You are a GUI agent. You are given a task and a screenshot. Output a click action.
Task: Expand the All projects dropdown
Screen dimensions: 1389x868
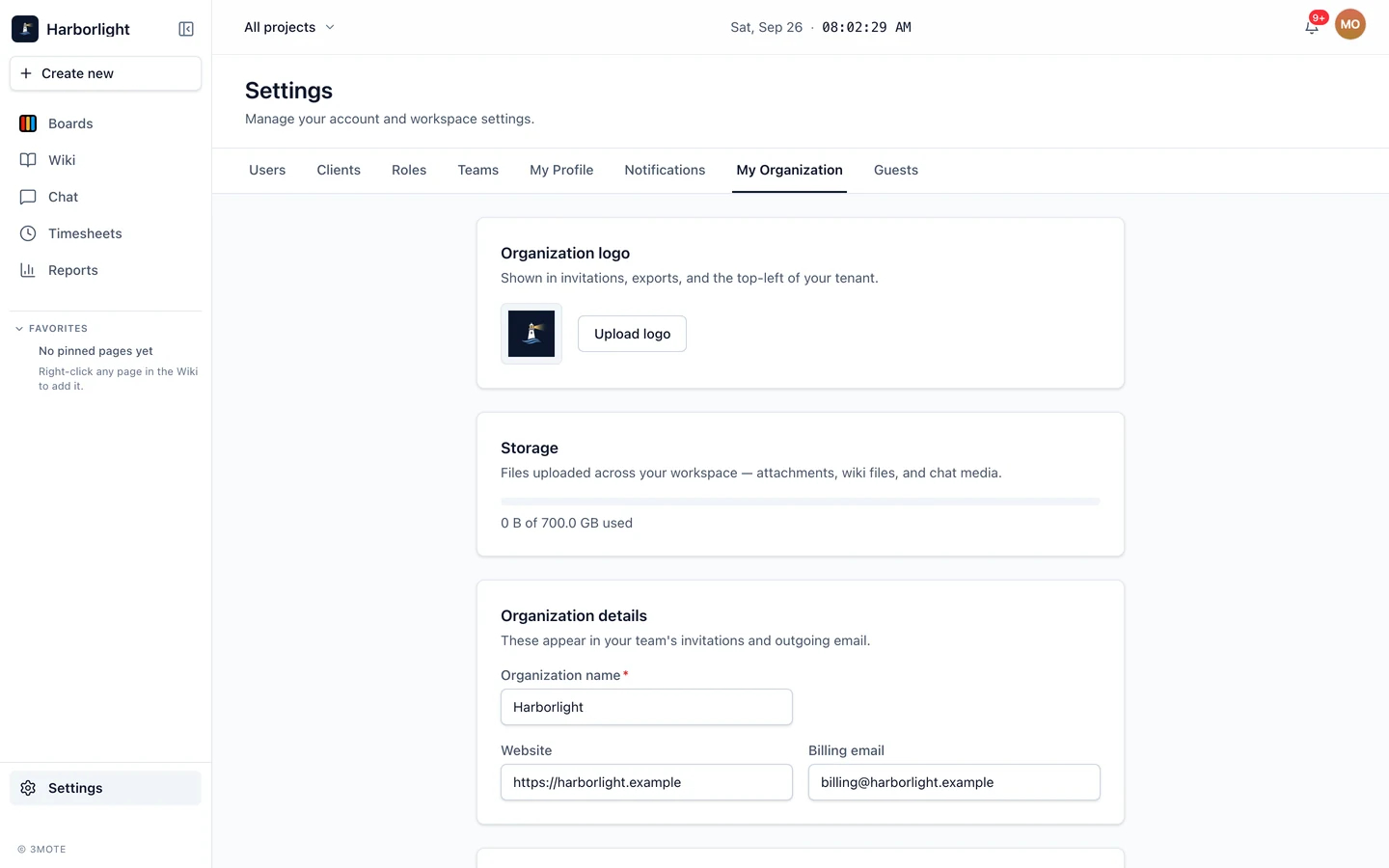pos(289,27)
